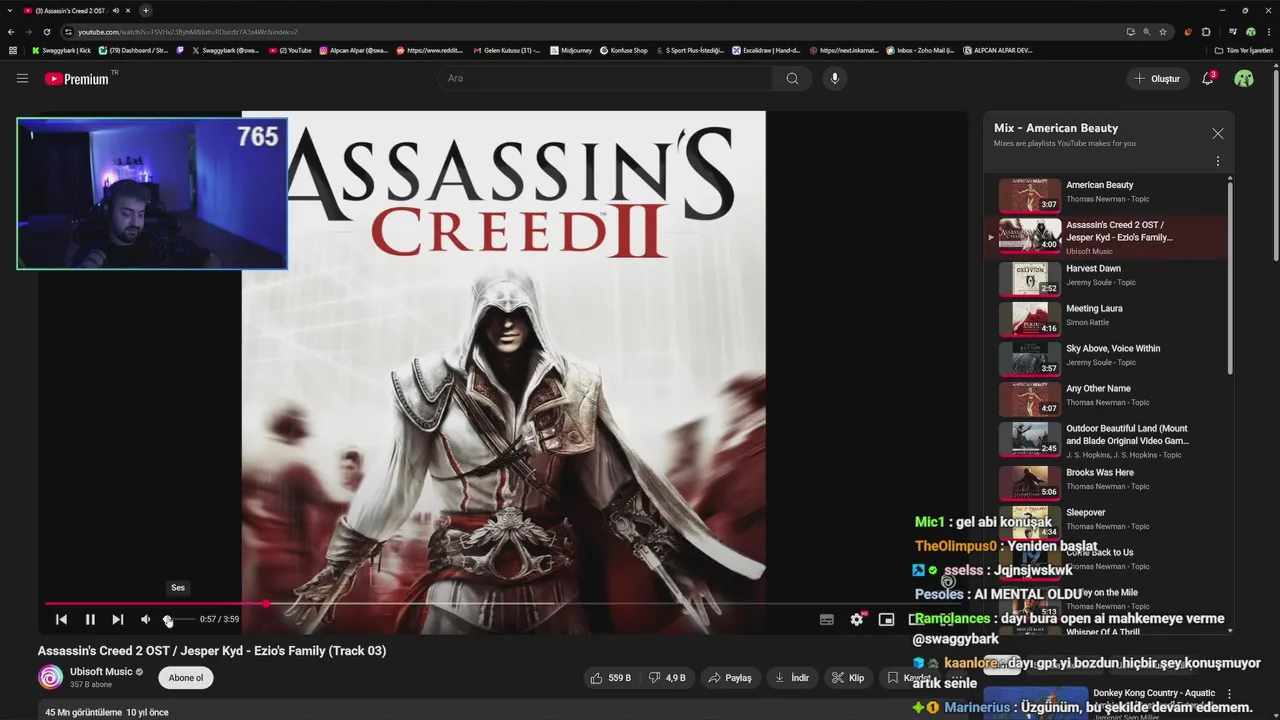Create a clip with Klip button
Viewport: 1280px width, 720px height.
848,677
